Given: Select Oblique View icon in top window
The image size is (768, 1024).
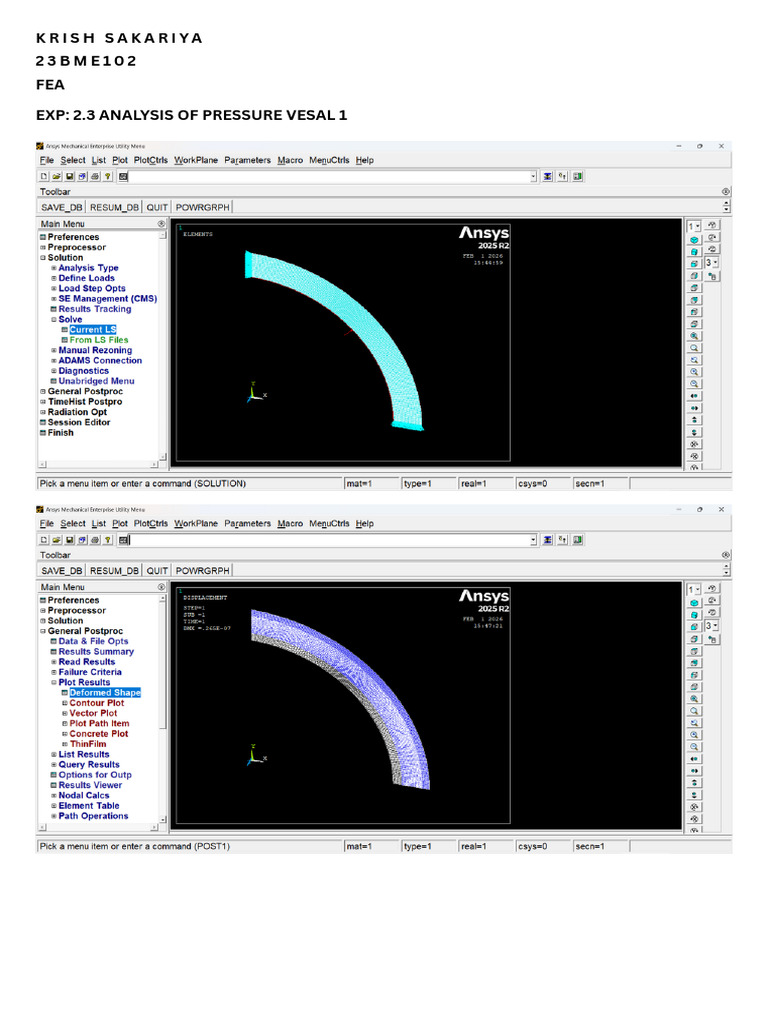Looking at the screenshot, I should click(694, 251).
